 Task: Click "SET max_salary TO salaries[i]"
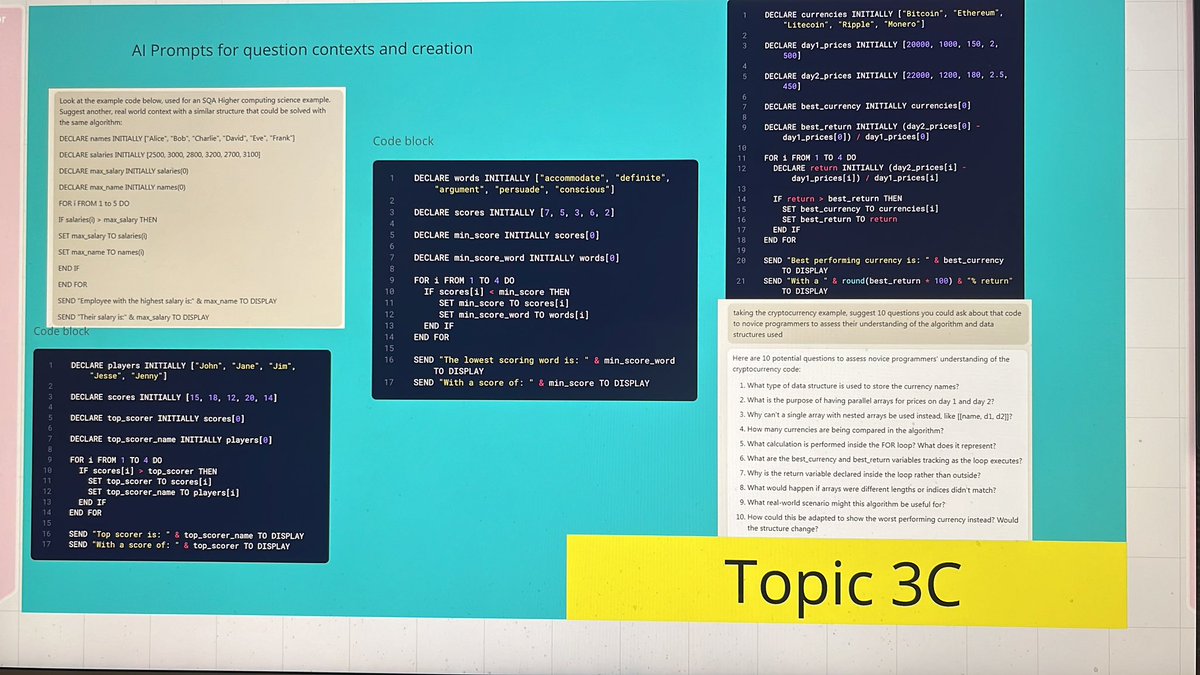(x=103, y=235)
